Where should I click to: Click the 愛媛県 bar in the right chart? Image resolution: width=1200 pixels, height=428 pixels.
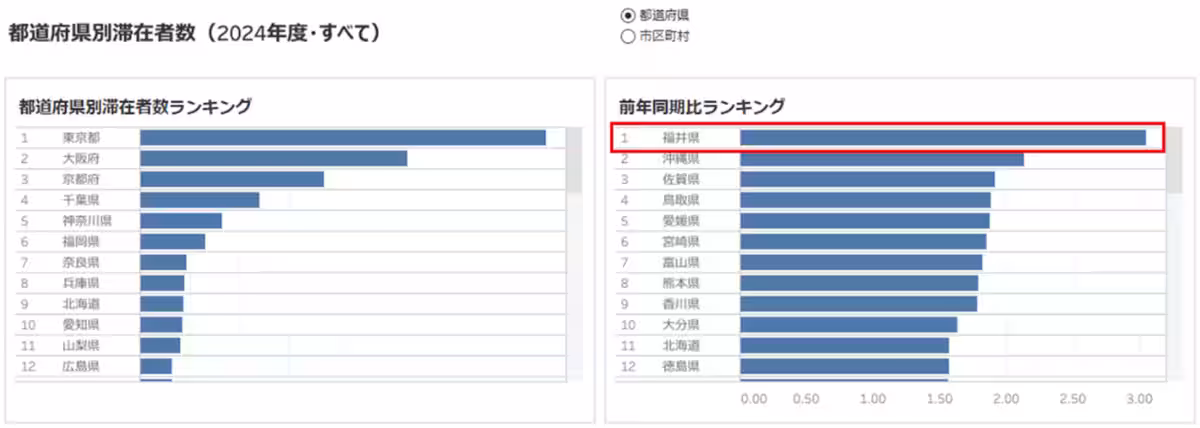(864, 221)
